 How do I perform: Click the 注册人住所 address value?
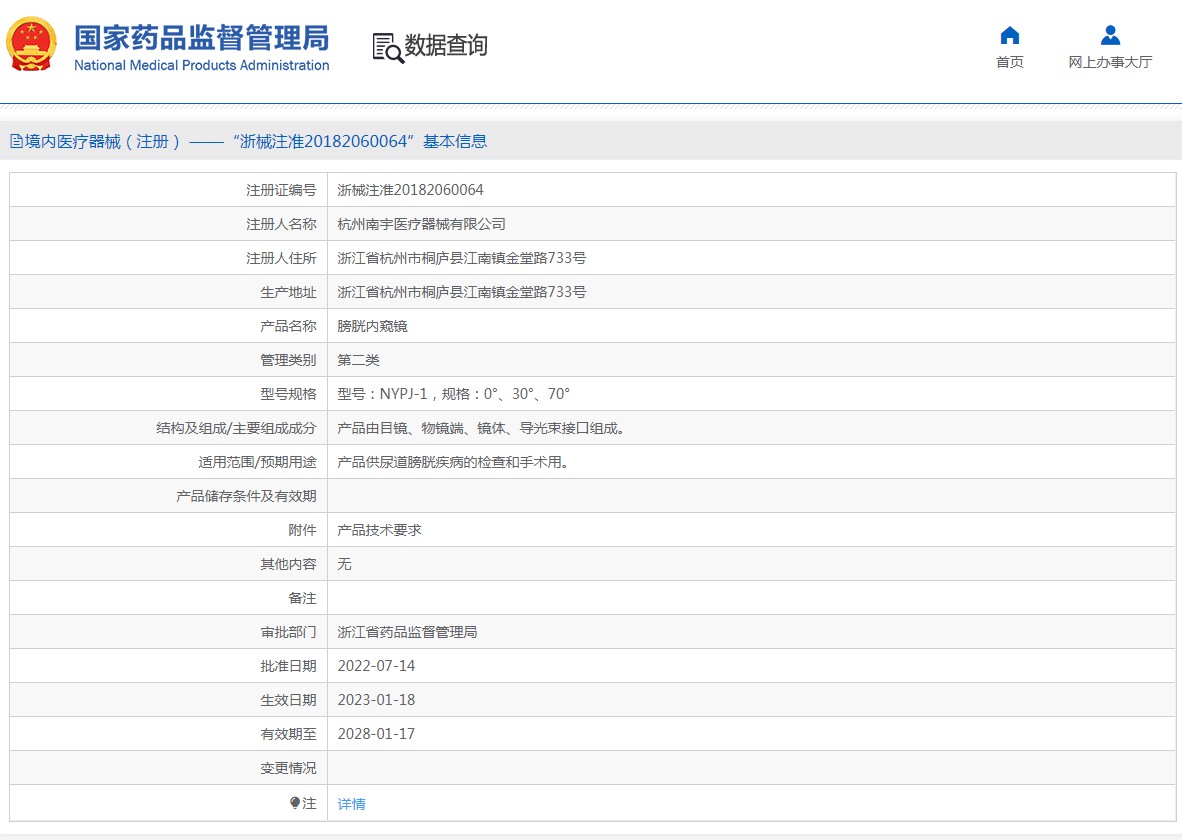click(461, 258)
